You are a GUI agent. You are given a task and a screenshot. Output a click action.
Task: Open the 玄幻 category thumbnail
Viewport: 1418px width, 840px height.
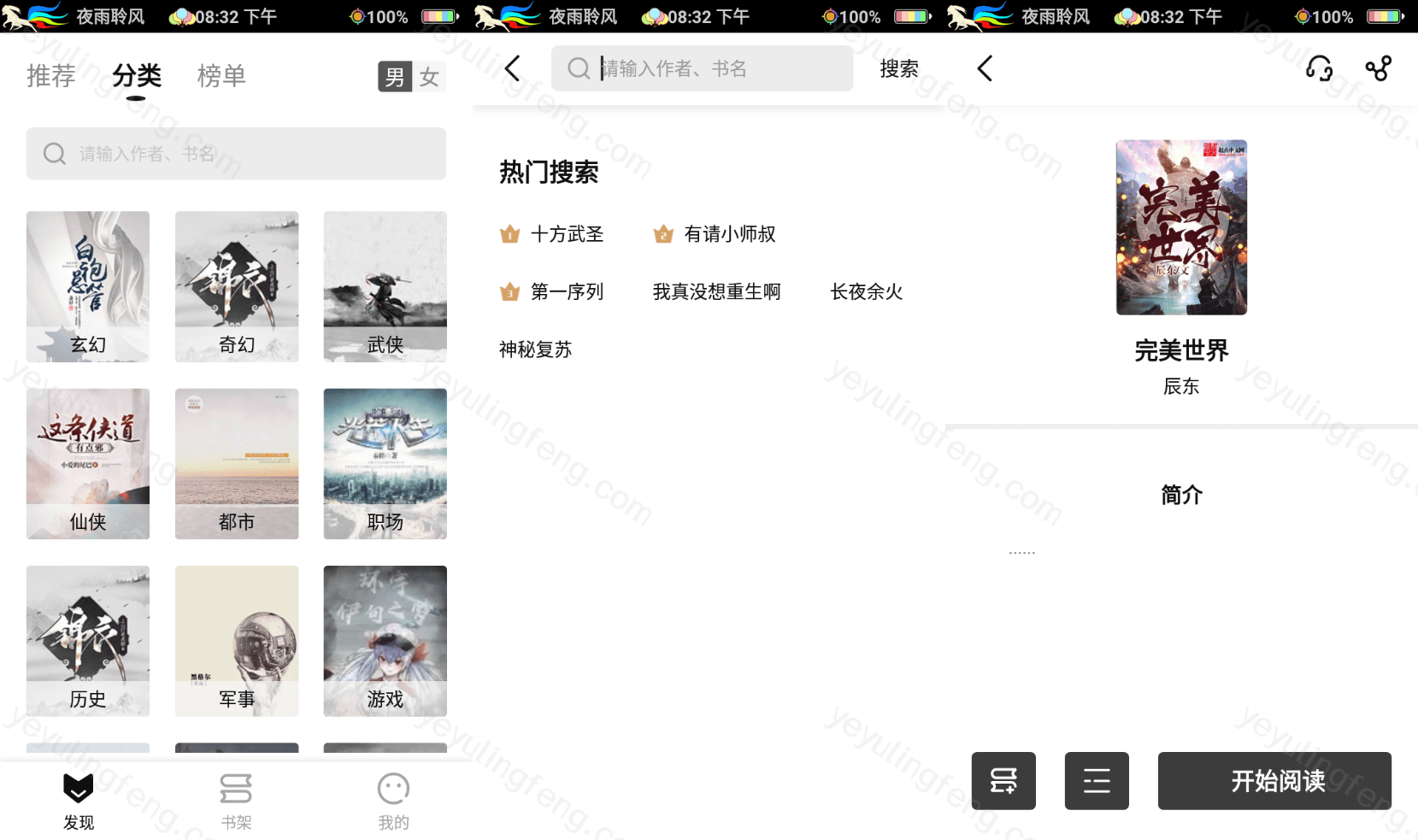[88, 286]
